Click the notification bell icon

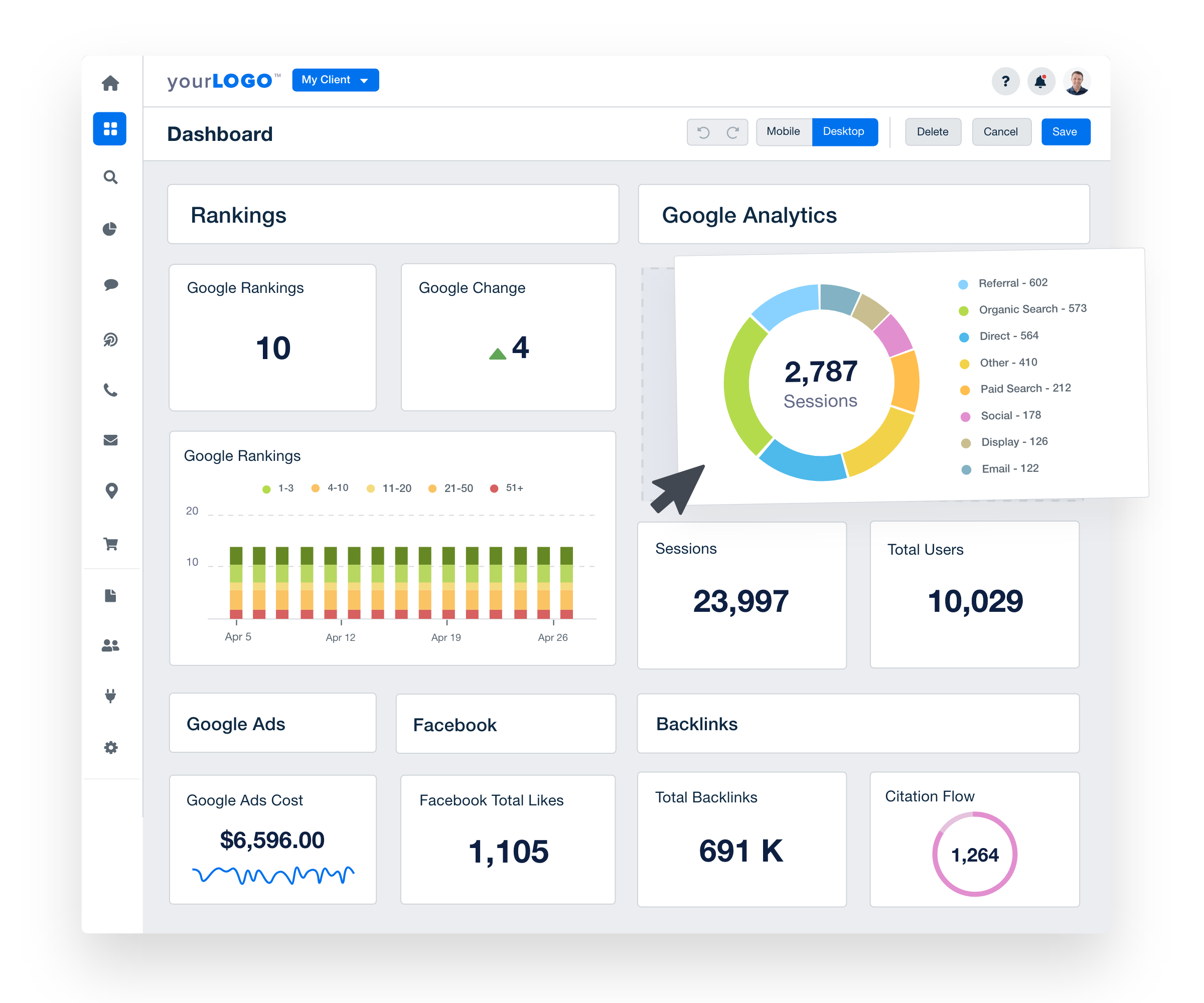(1041, 81)
